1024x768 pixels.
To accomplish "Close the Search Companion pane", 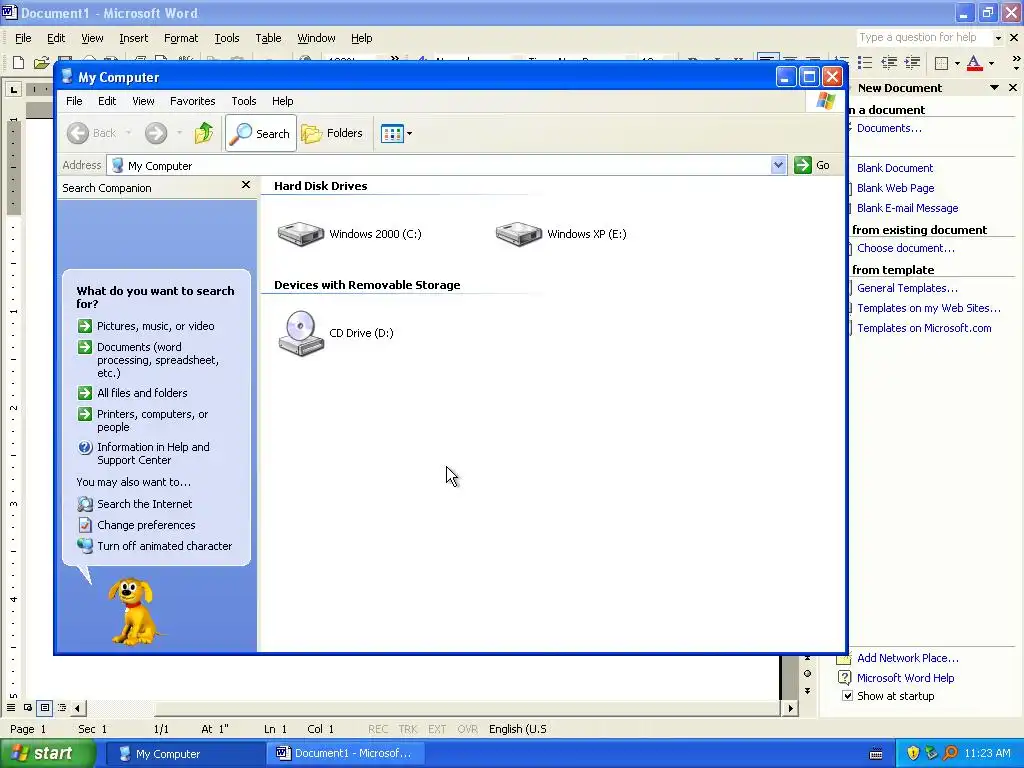I will tap(246, 185).
